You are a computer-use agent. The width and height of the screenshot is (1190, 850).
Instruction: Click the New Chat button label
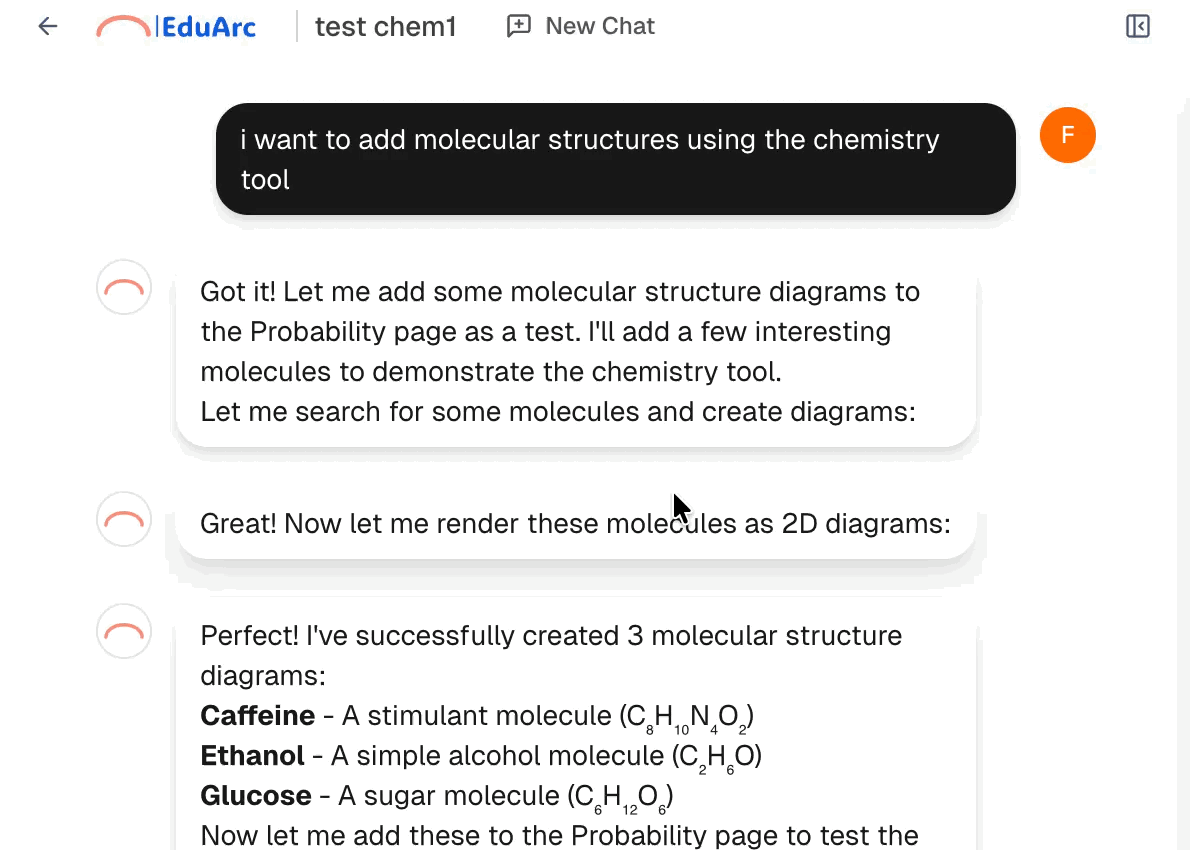[599, 26]
